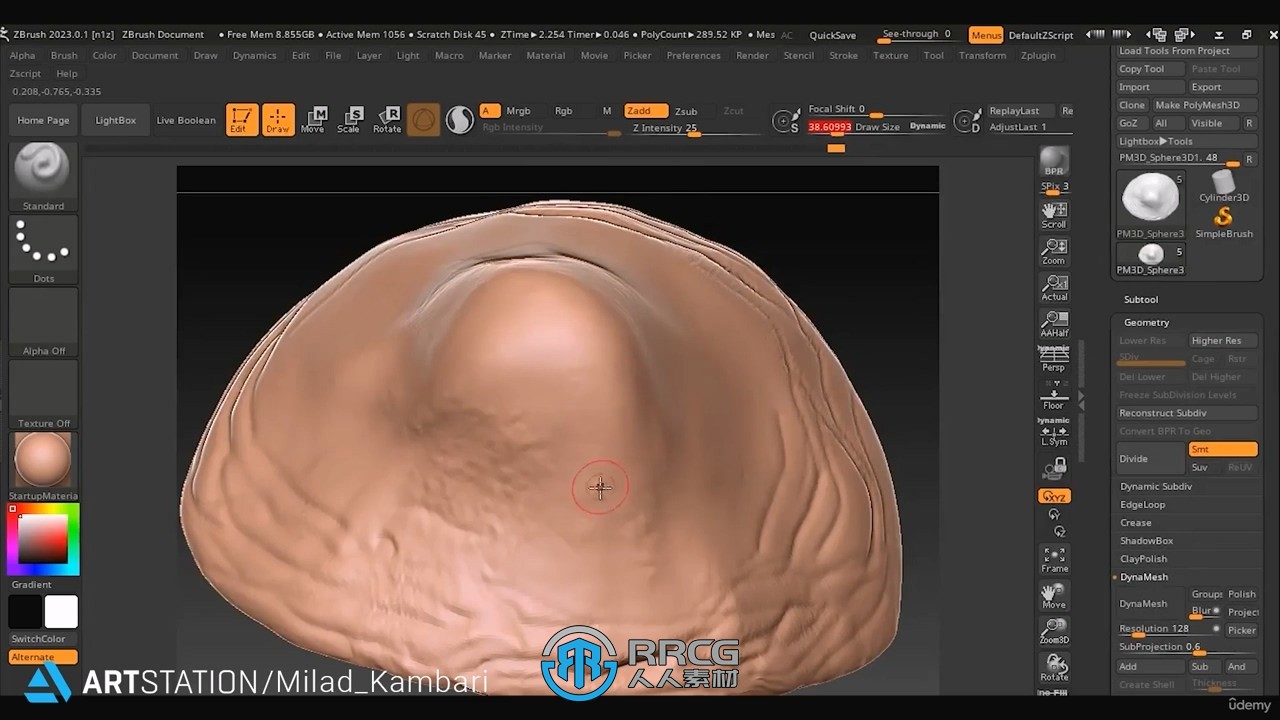Toggle Live Boolean

(x=186, y=120)
